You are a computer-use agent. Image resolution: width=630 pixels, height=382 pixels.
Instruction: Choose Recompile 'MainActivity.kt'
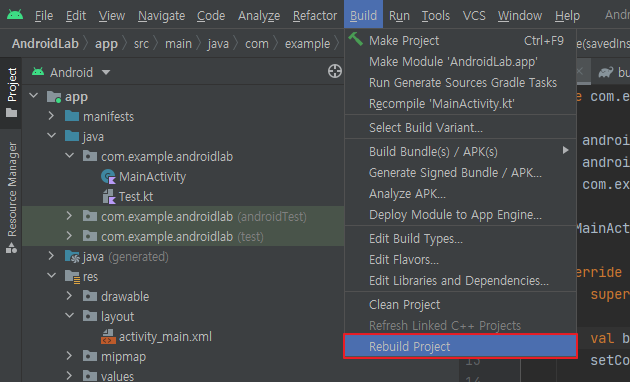coord(460,104)
